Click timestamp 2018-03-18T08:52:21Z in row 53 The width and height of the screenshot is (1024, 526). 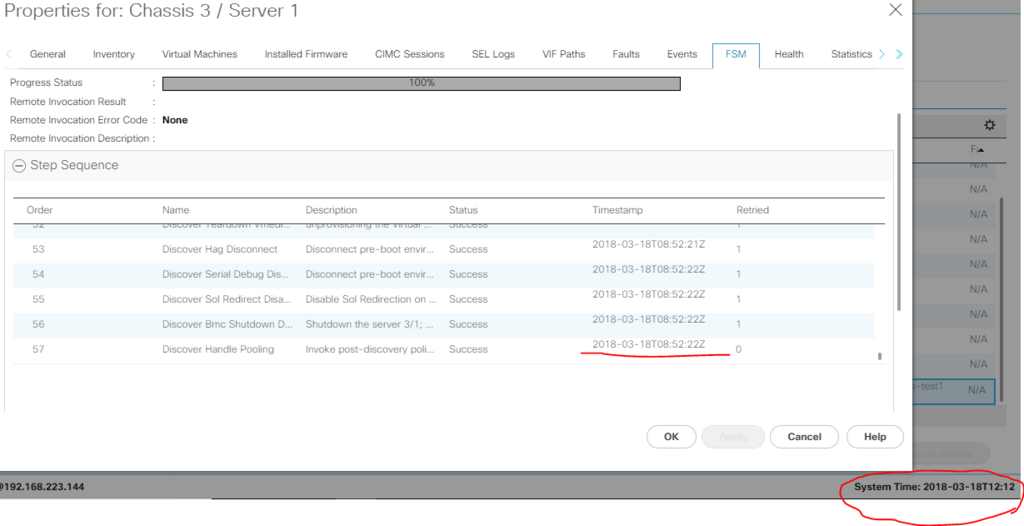click(648, 244)
